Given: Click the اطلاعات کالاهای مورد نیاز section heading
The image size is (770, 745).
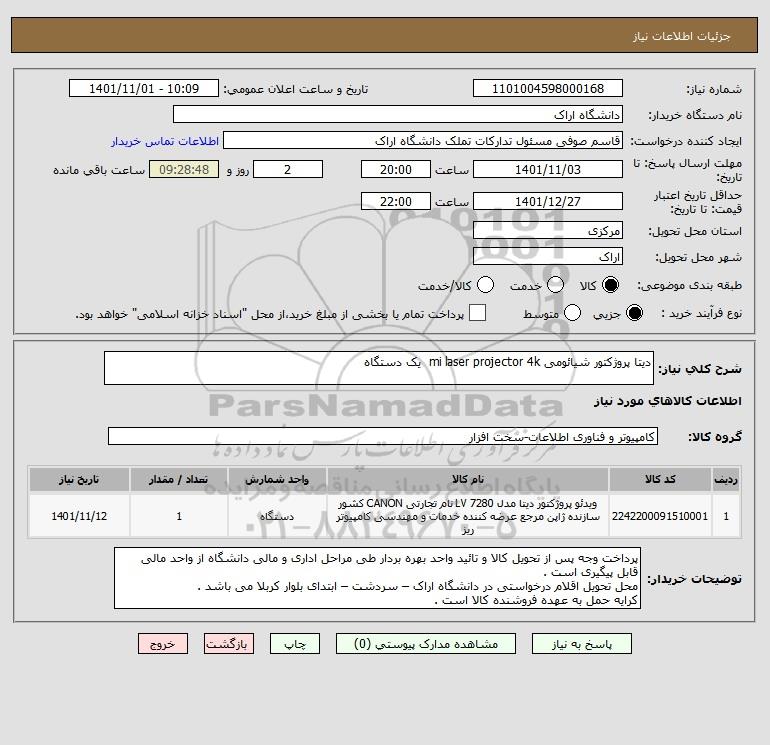Looking at the screenshot, I should tap(668, 401).
